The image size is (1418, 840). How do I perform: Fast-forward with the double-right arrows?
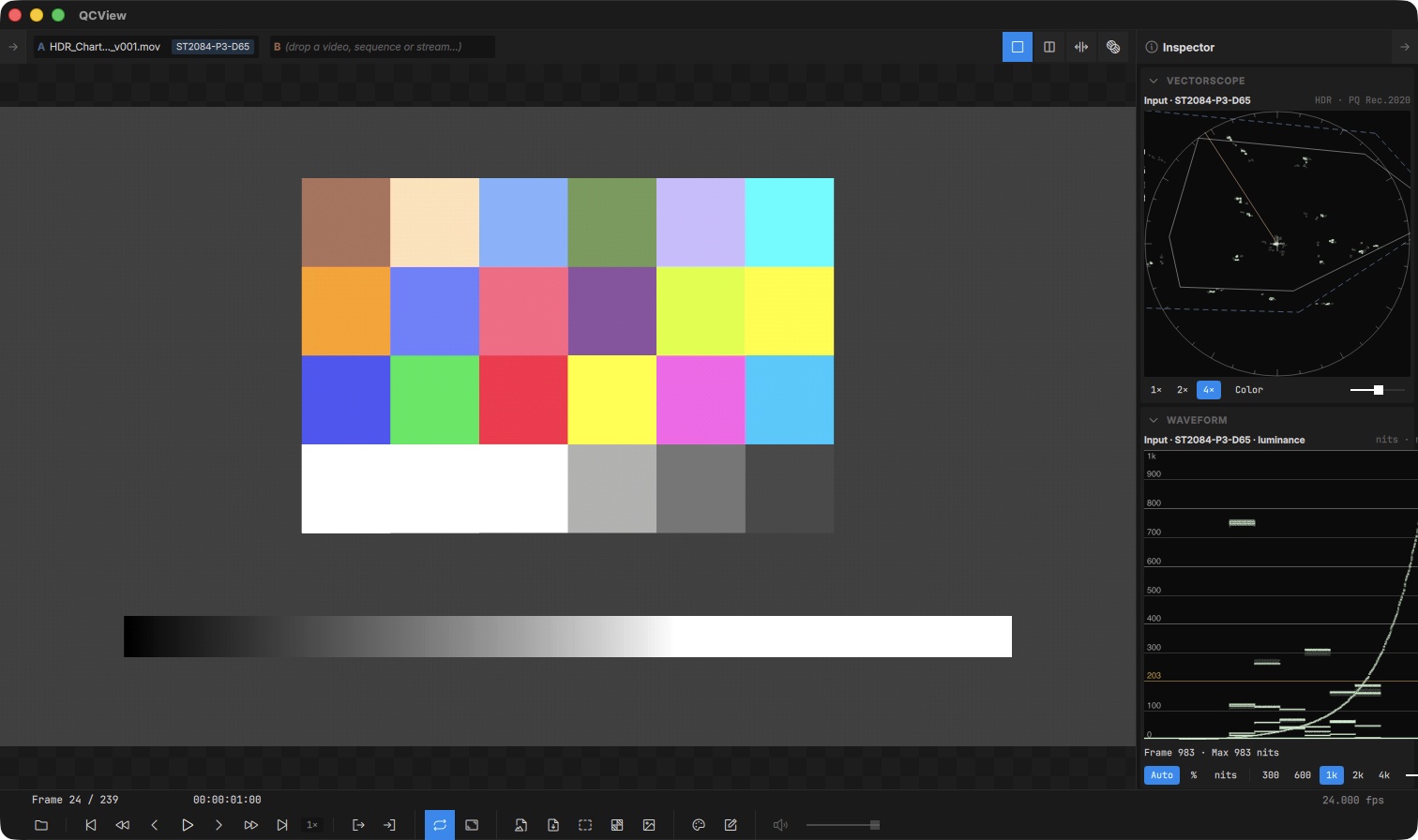[x=250, y=825]
